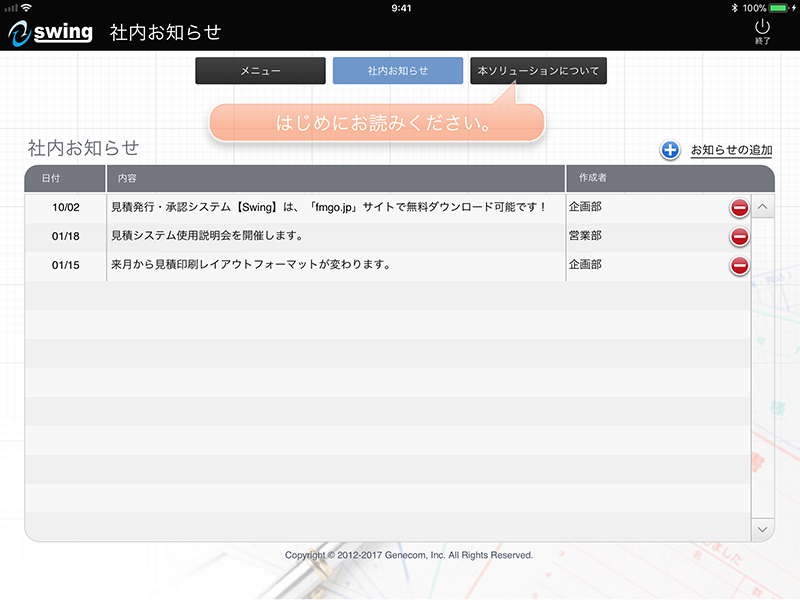Open 本ソリューションについて tab
The height and width of the screenshot is (600, 800).
pyautogui.click(x=538, y=71)
